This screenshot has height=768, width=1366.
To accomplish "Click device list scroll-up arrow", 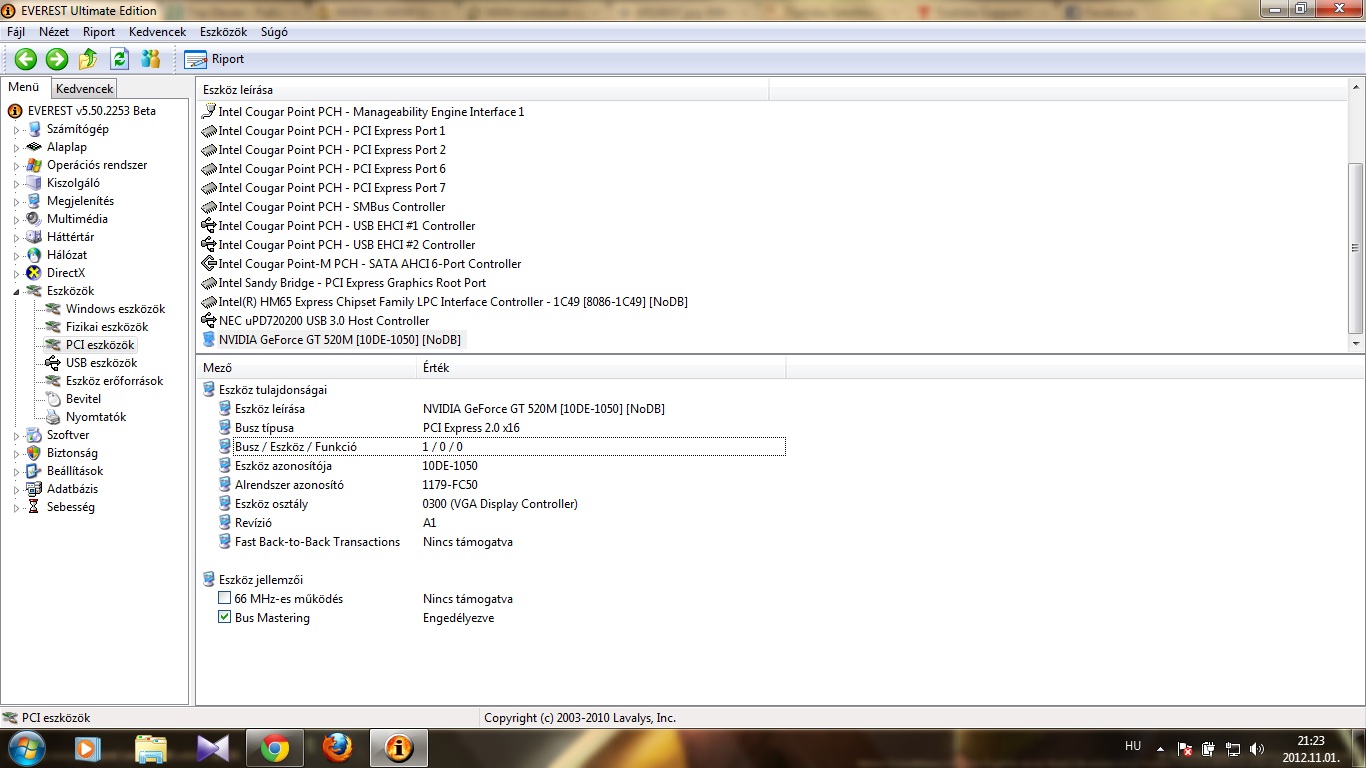I will pos(1356,89).
